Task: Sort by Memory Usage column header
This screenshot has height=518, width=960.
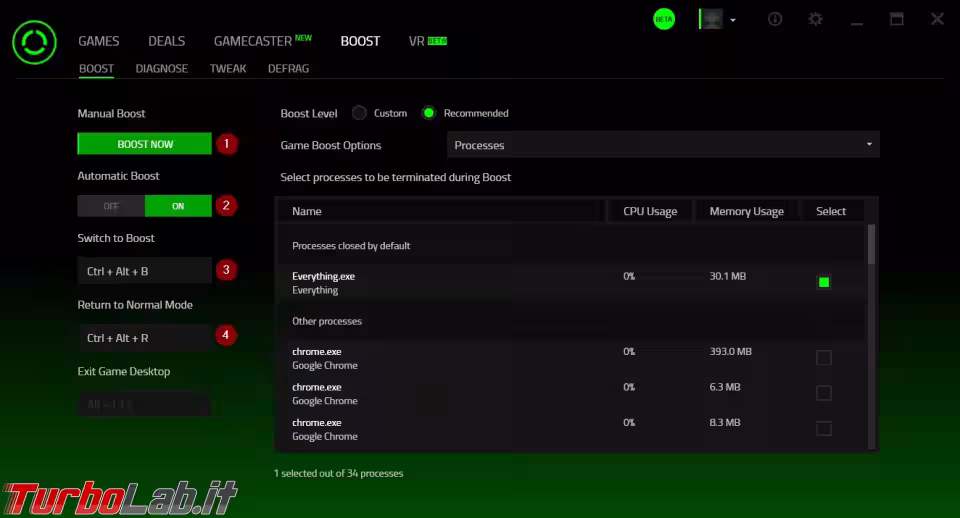Action: (x=746, y=211)
